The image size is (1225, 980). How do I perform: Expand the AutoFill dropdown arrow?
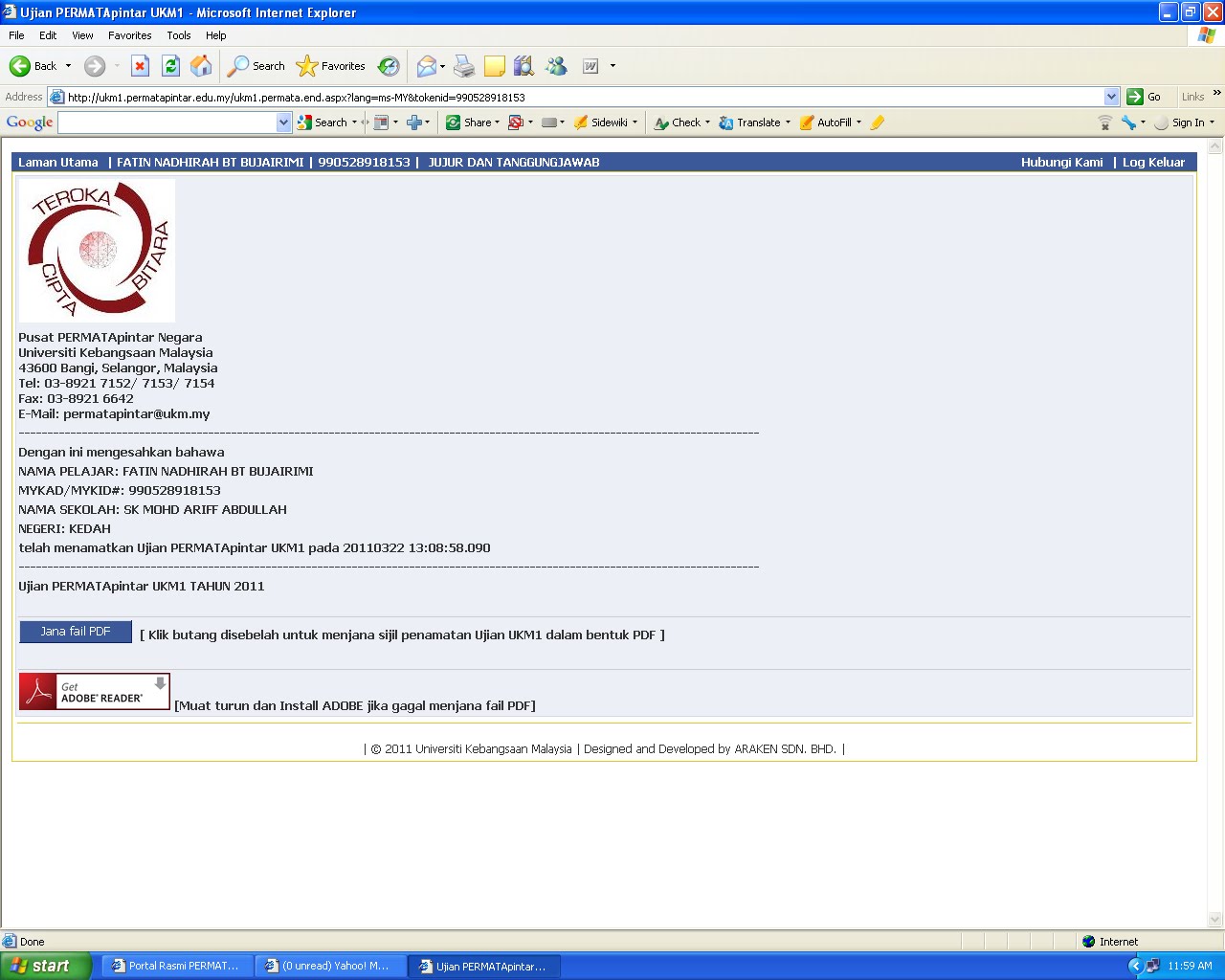858,122
